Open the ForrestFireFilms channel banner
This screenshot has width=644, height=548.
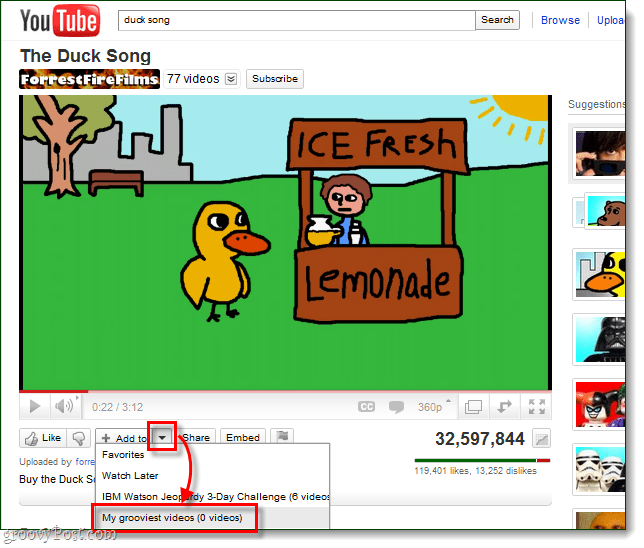coord(90,79)
